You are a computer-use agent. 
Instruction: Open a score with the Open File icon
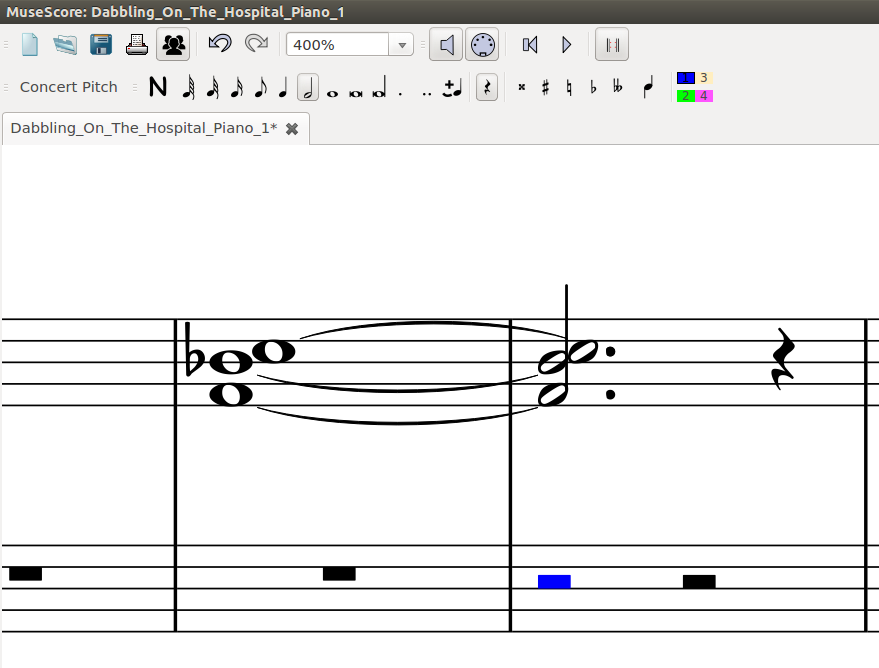pyautogui.click(x=64, y=44)
